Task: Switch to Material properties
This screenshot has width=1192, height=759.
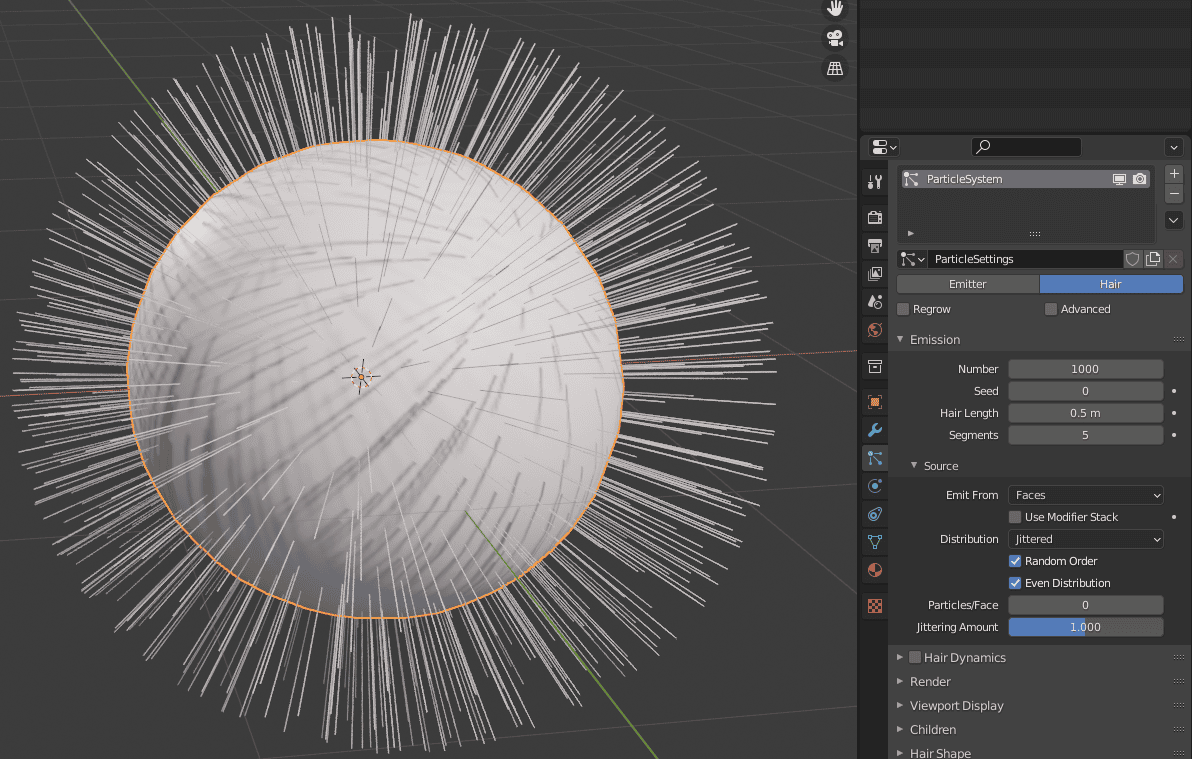Action: pos(874,570)
